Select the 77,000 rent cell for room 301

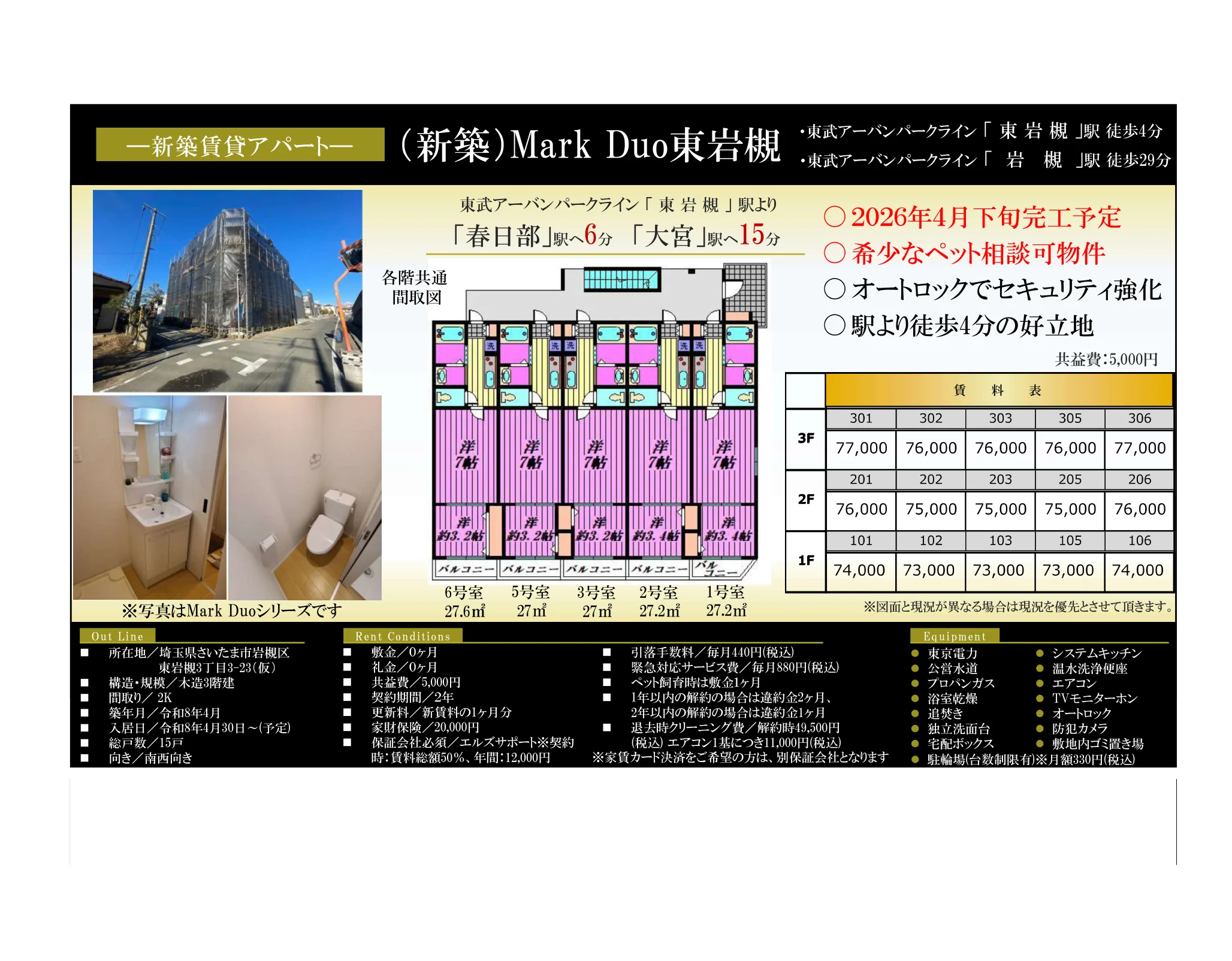(862, 448)
